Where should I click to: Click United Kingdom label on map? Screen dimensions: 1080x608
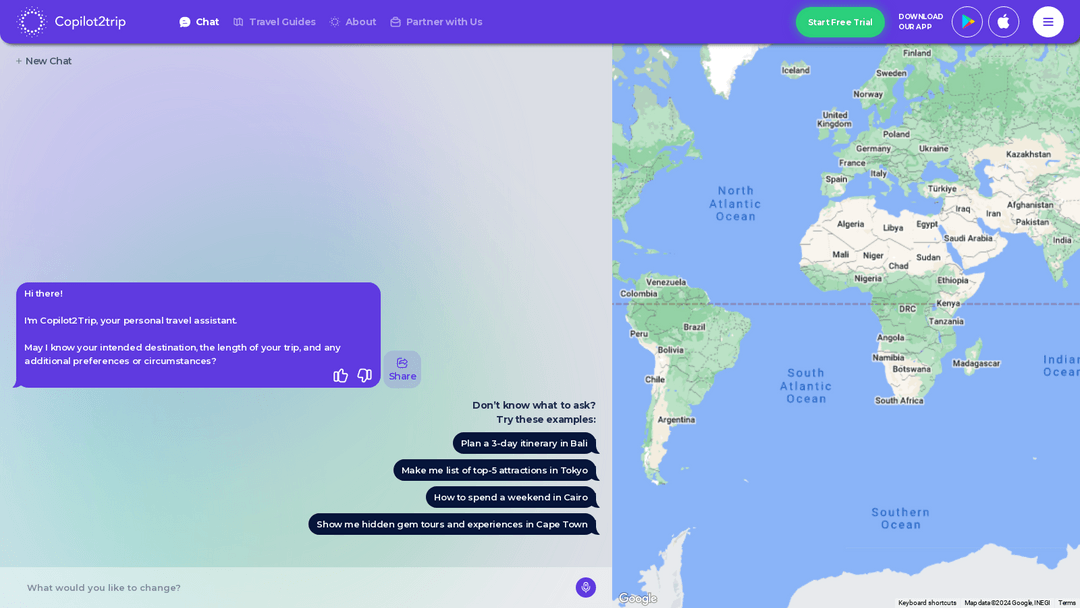[x=834, y=119]
